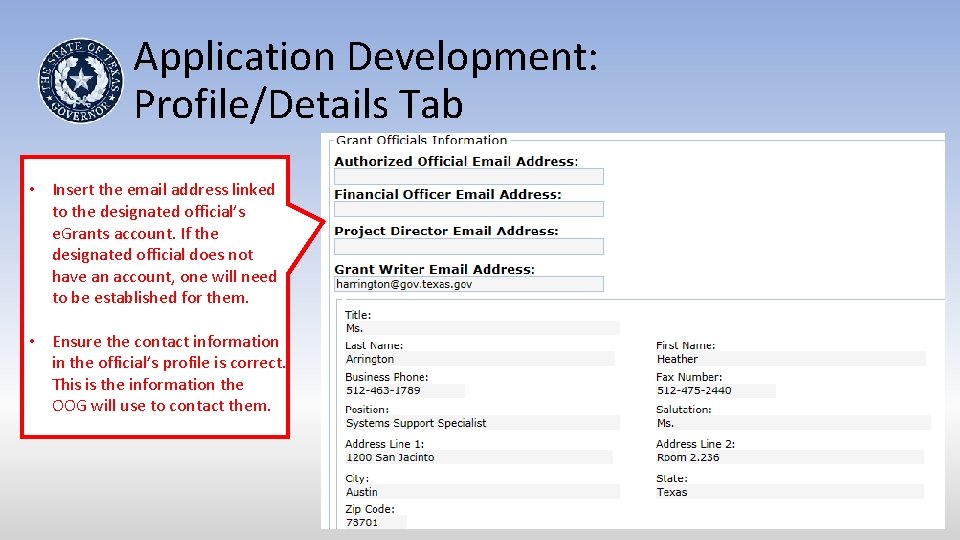Click the 'Grant Officials Information' group heading
The width and height of the screenshot is (960, 540).
(422, 140)
